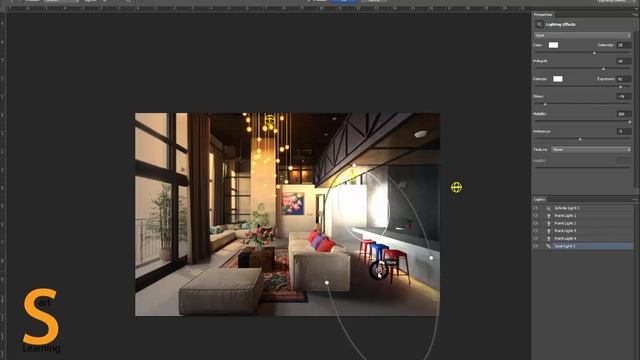Click the Gloss value field
Viewport: 640px width, 360px height.
(623, 96)
